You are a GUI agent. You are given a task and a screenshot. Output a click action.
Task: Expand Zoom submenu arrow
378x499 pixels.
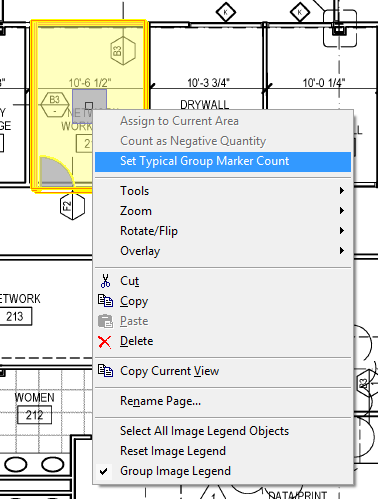click(x=342, y=211)
